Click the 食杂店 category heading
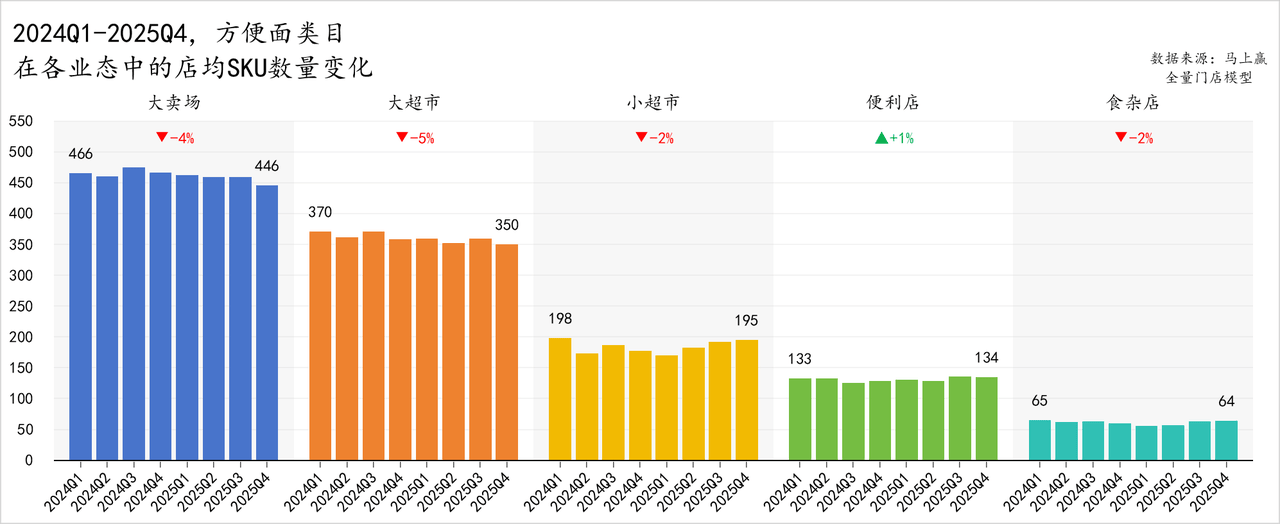 1133,103
